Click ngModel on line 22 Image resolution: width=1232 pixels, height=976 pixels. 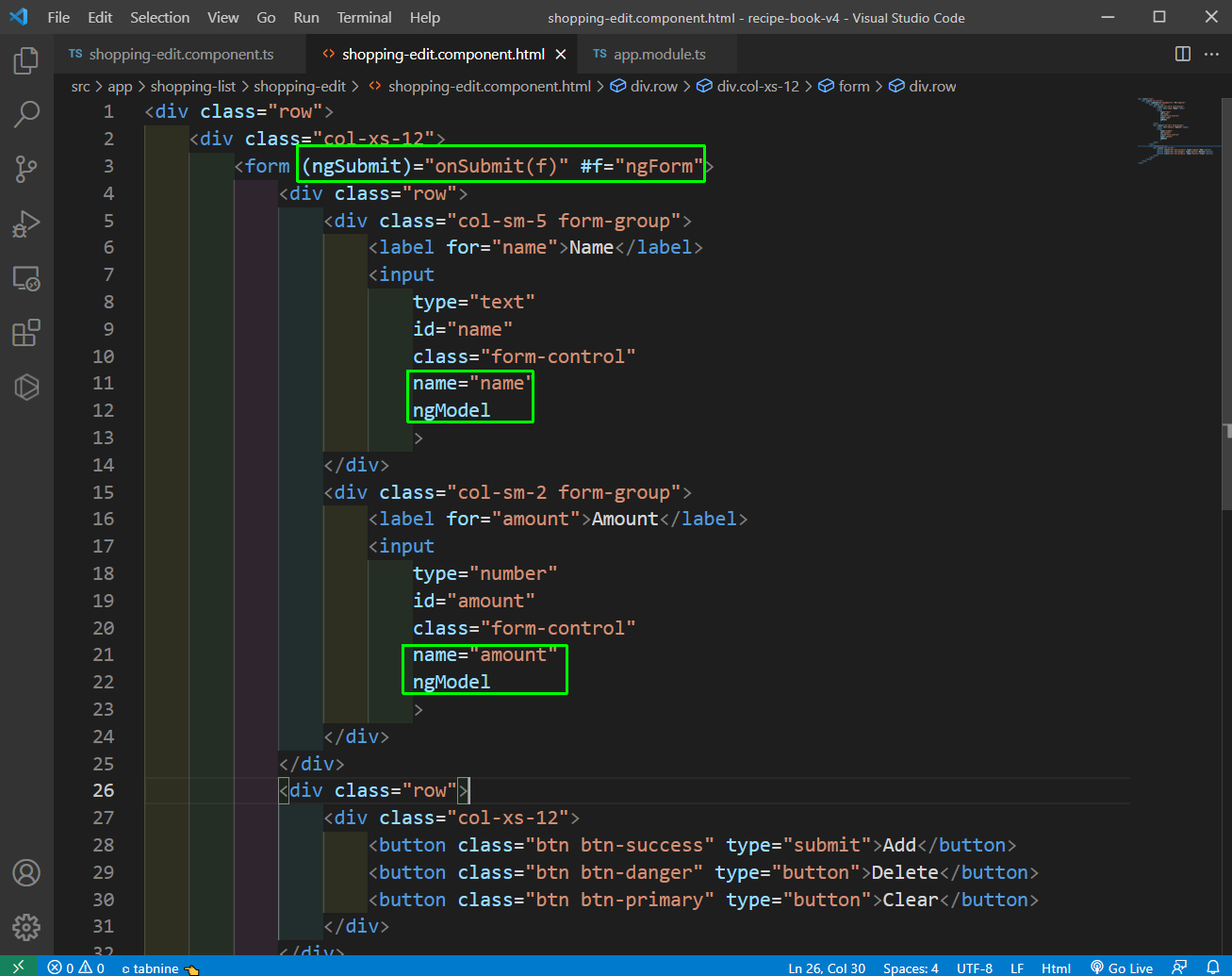coord(452,682)
